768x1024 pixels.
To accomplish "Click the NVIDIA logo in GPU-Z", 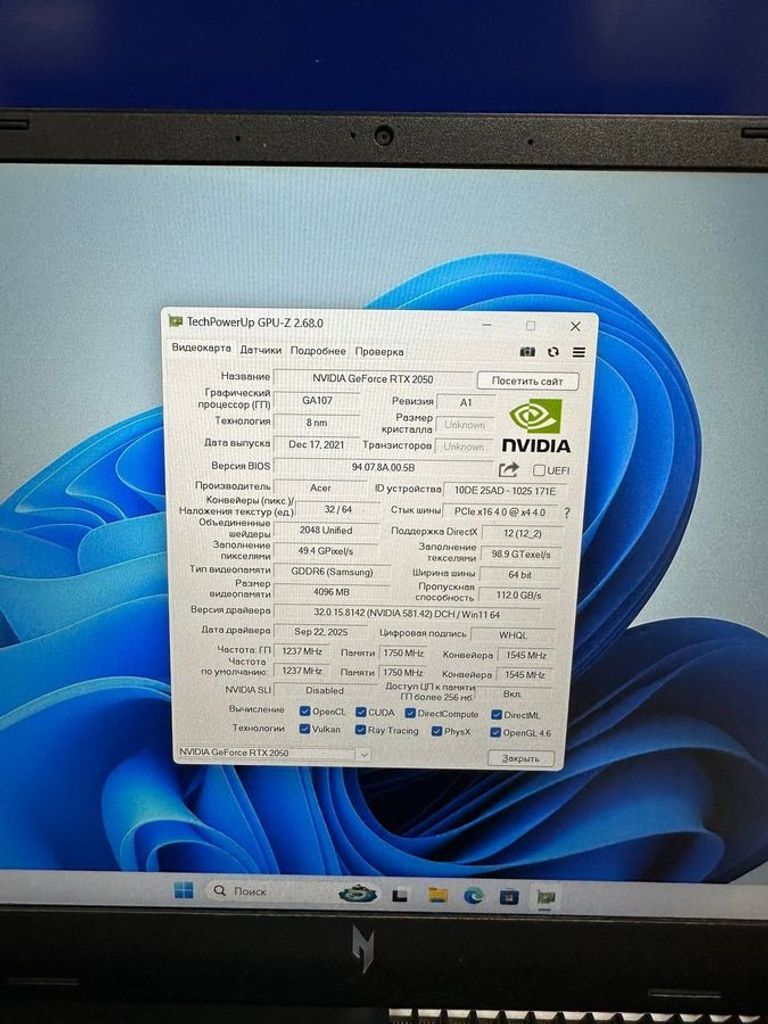I will [536, 426].
